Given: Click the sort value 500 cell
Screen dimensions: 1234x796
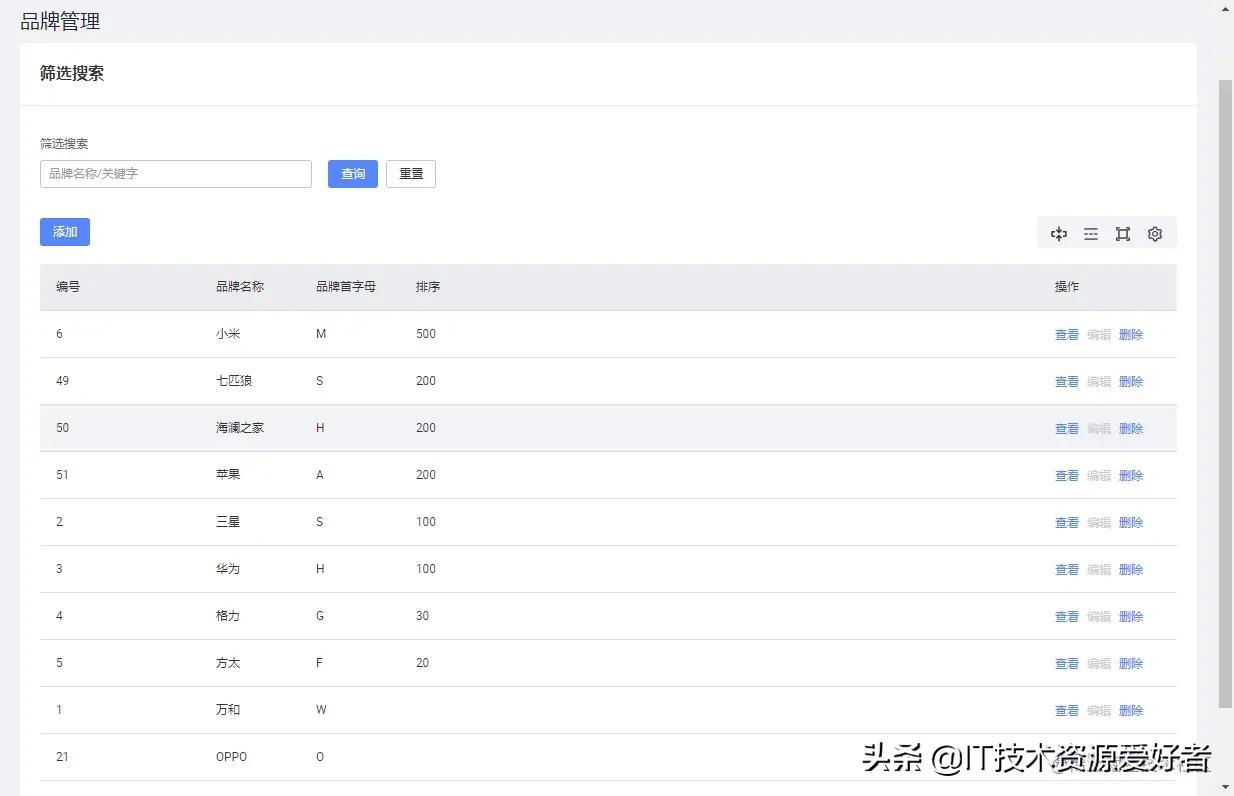Looking at the screenshot, I should point(426,334).
